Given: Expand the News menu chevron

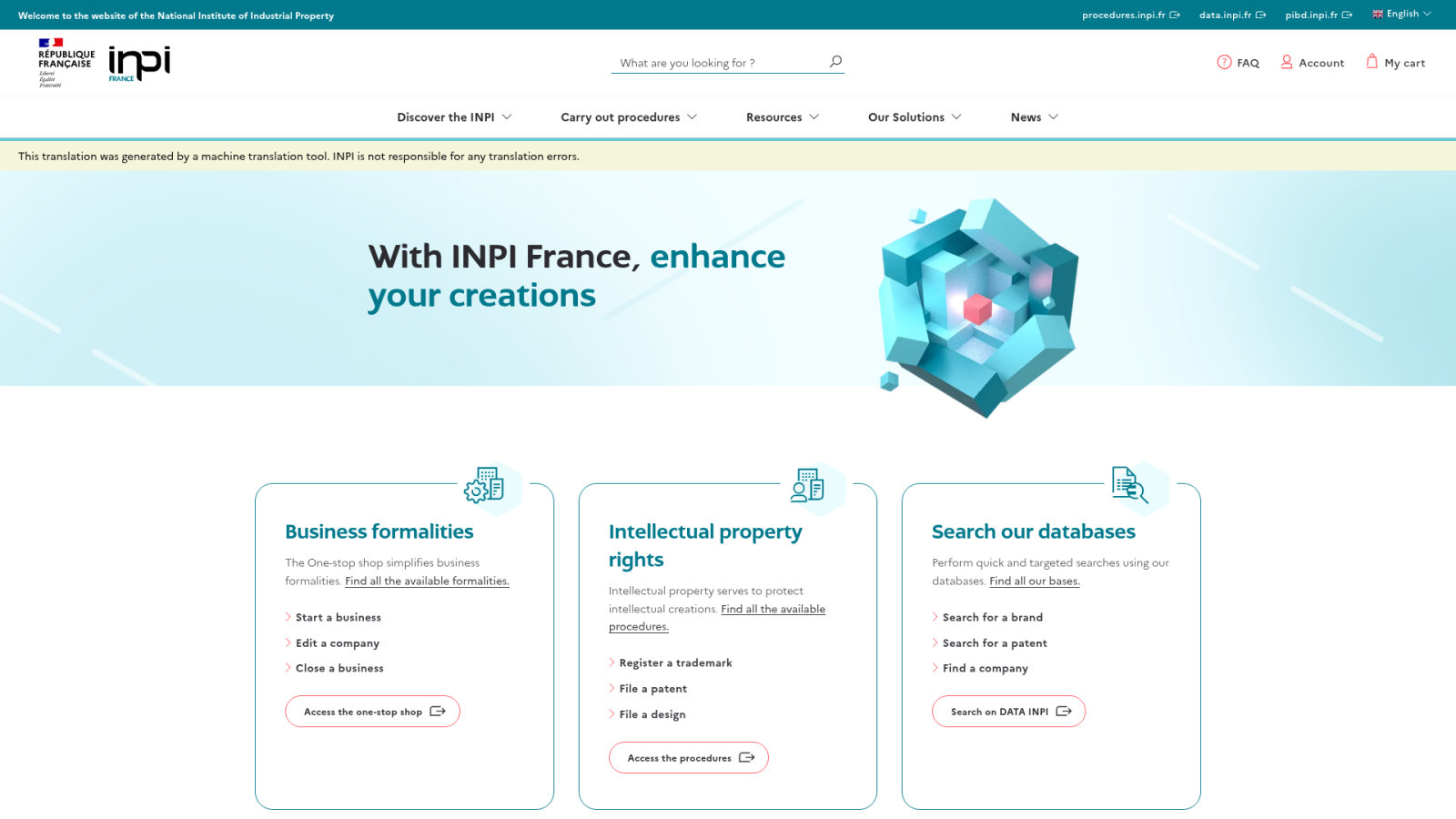Looking at the screenshot, I should click(x=1054, y=117).
